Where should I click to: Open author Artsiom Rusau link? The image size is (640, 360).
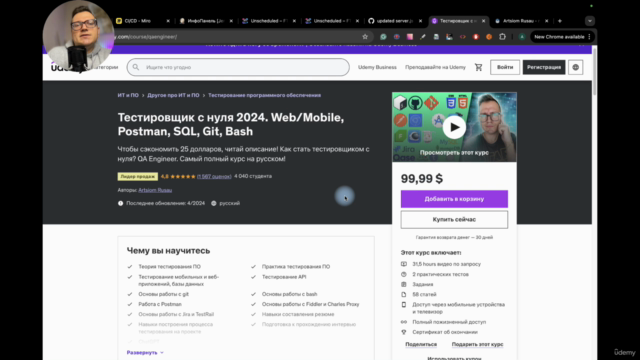[155, 190]
